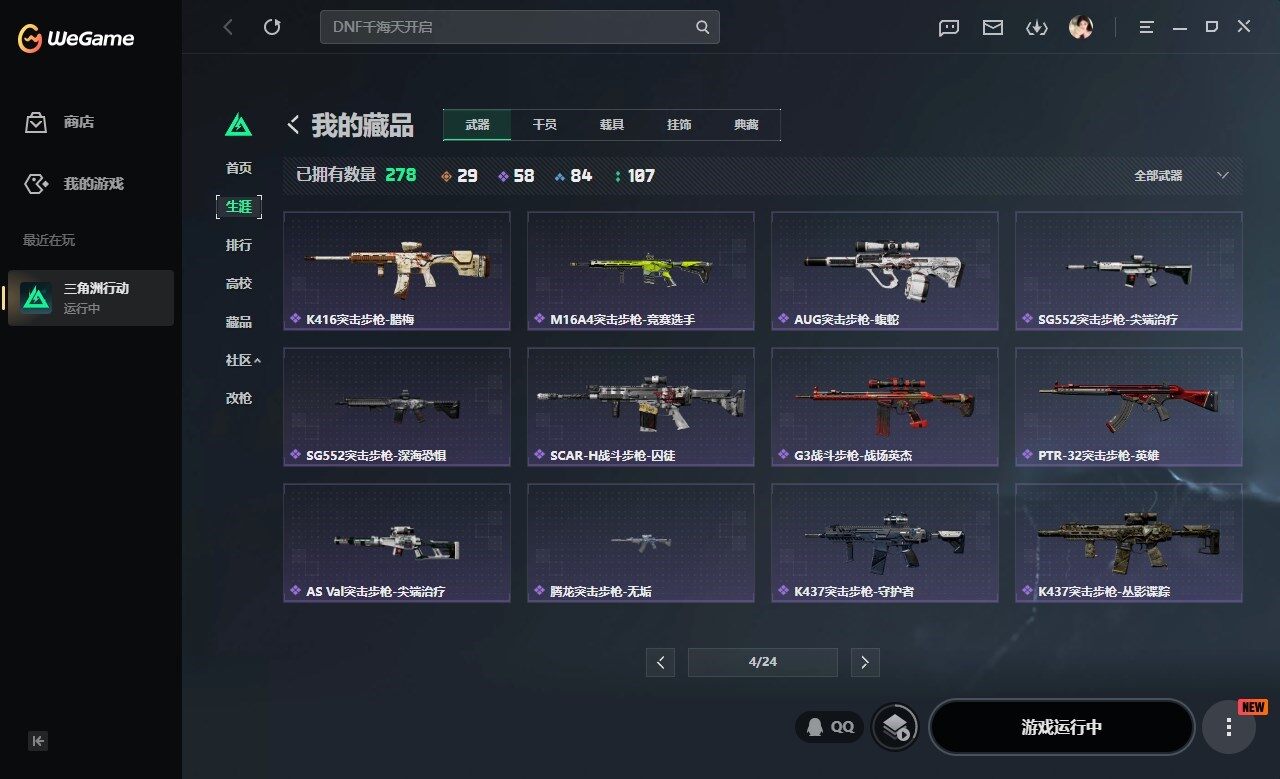
Task: Open the 全部武器 filter dropdown
Action: pyautogui.click(x=1181, y=175)
